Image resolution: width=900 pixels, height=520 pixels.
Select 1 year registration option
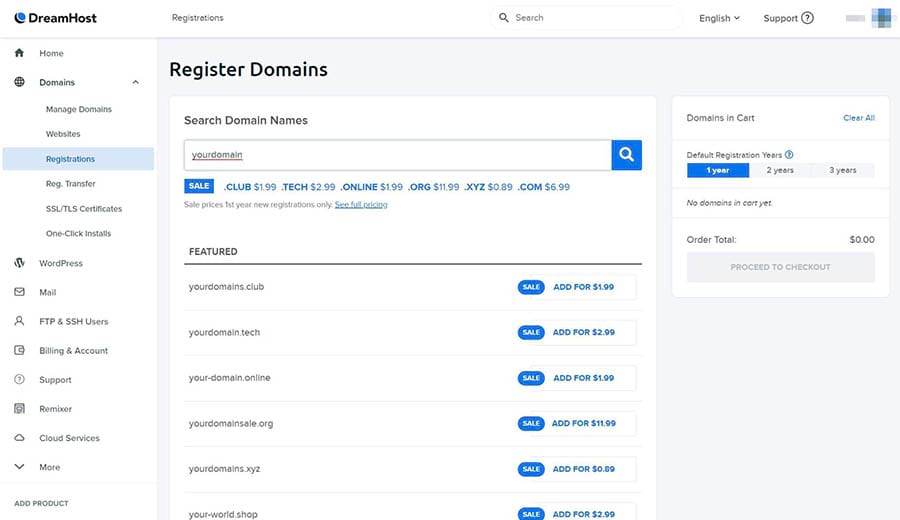(717, 170)
